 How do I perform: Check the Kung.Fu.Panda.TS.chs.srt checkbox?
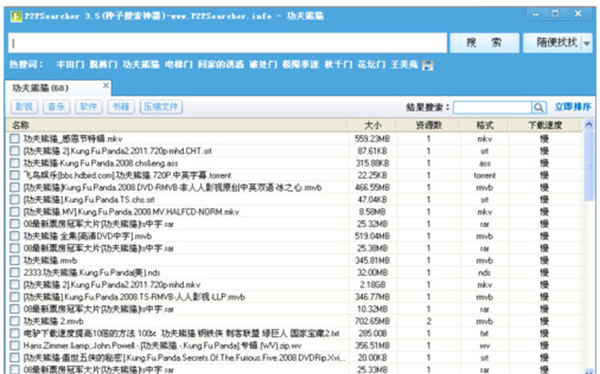[15, 199]
